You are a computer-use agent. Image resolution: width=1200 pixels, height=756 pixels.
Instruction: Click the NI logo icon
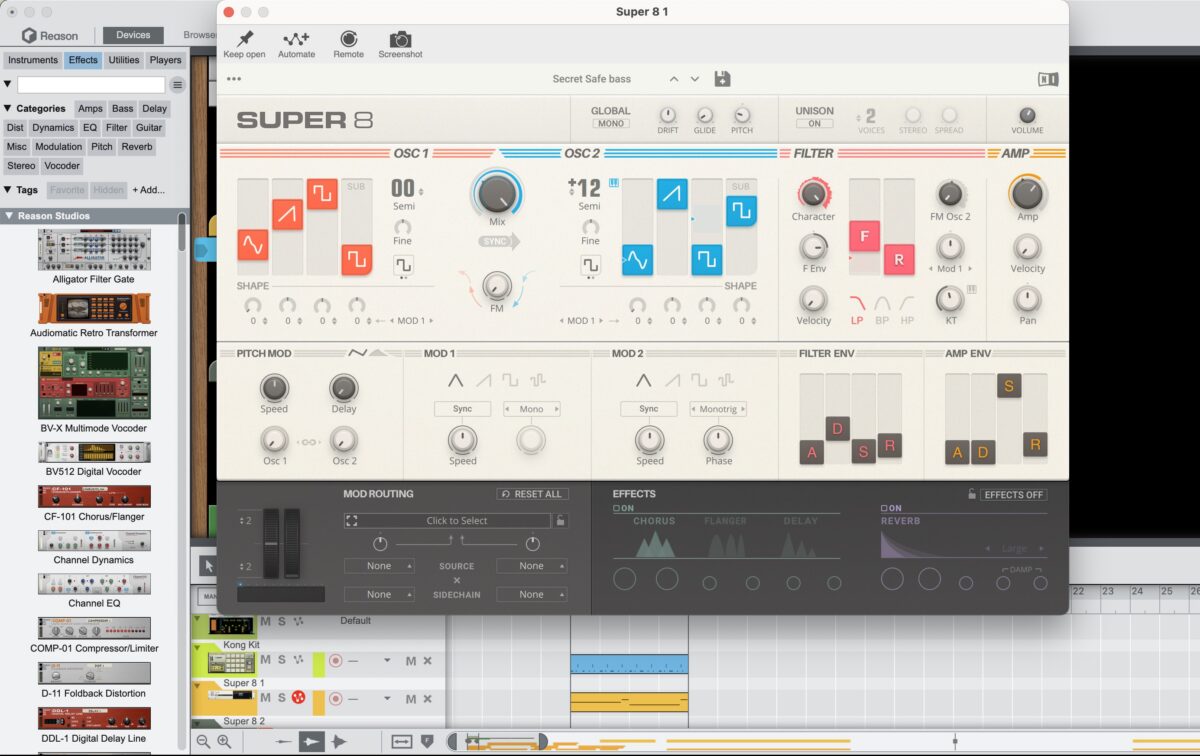pos(1048,79)
